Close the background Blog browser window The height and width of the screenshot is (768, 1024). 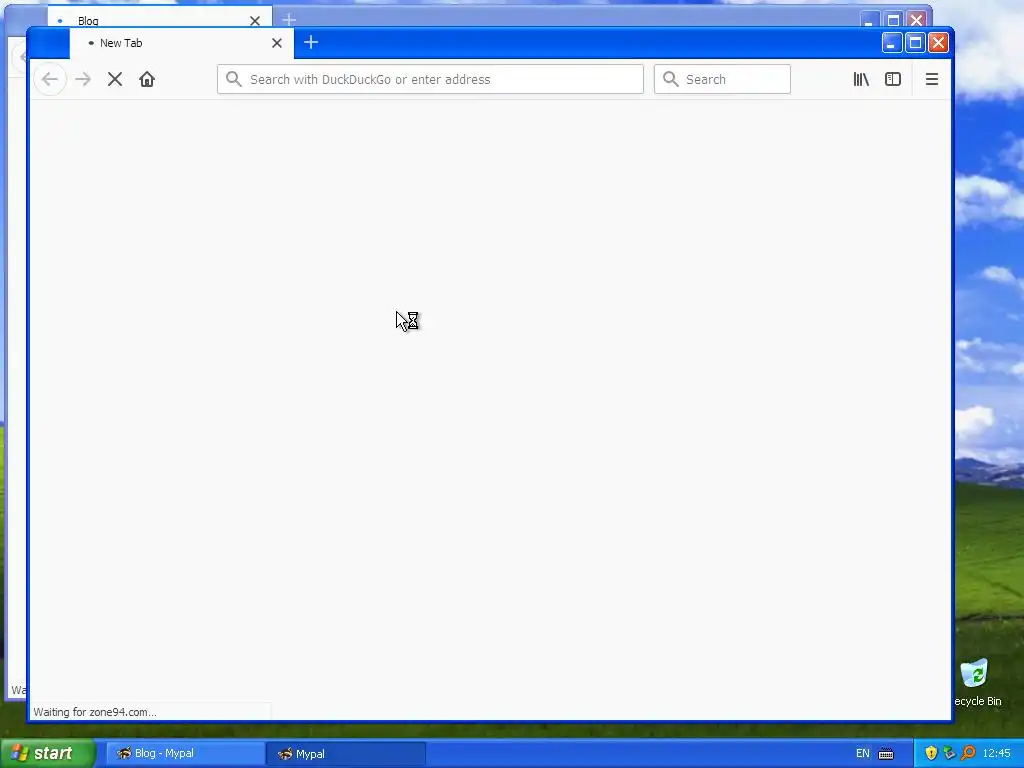pyautogui.click(x=917, y=20)
